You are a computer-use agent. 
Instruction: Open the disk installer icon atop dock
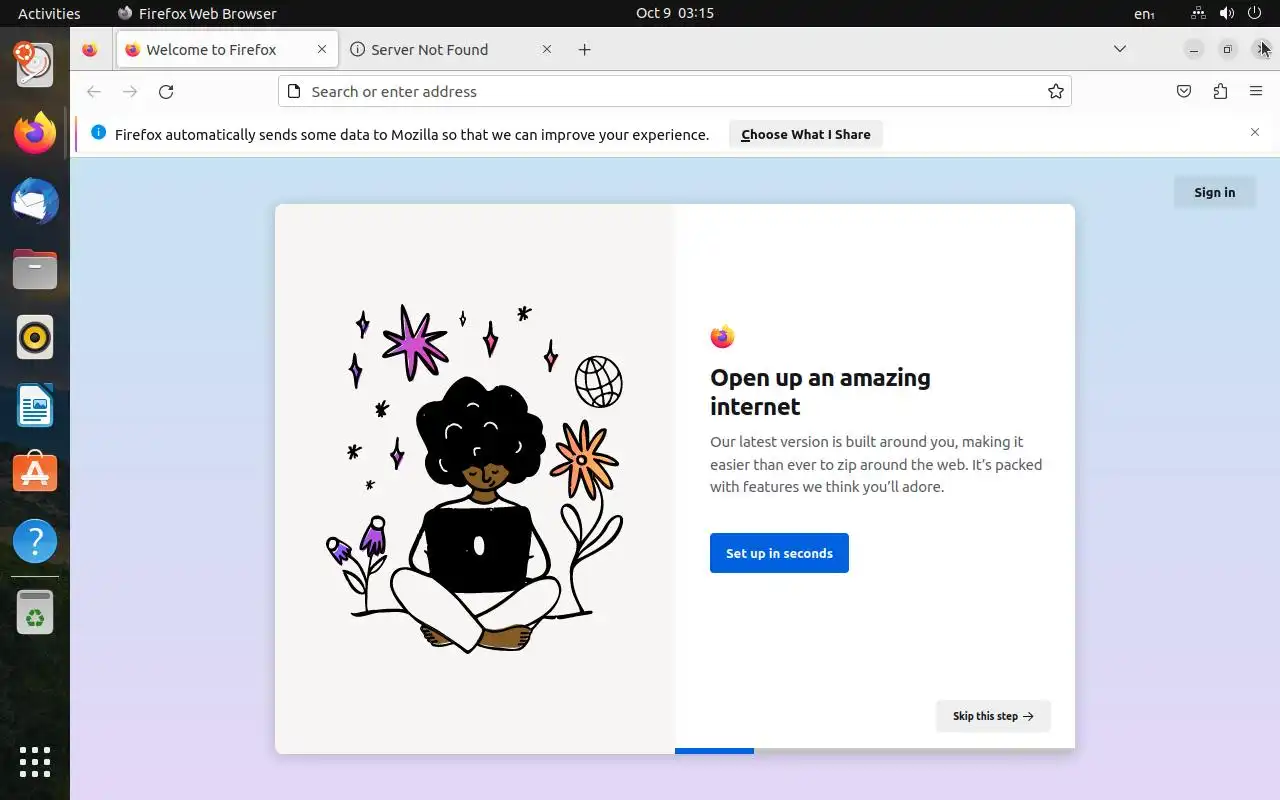(x=35, y=64)
